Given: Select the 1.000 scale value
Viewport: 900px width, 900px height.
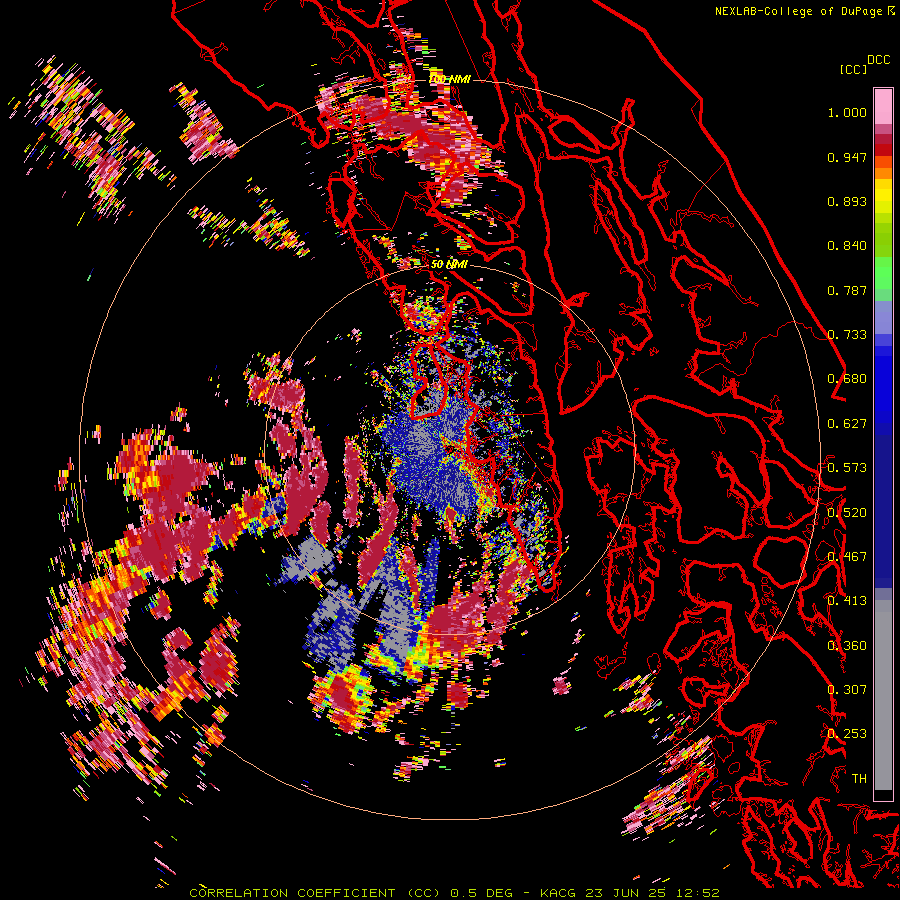Looking at the screenshot, I should pyautogui.click(x=847, y=112).
